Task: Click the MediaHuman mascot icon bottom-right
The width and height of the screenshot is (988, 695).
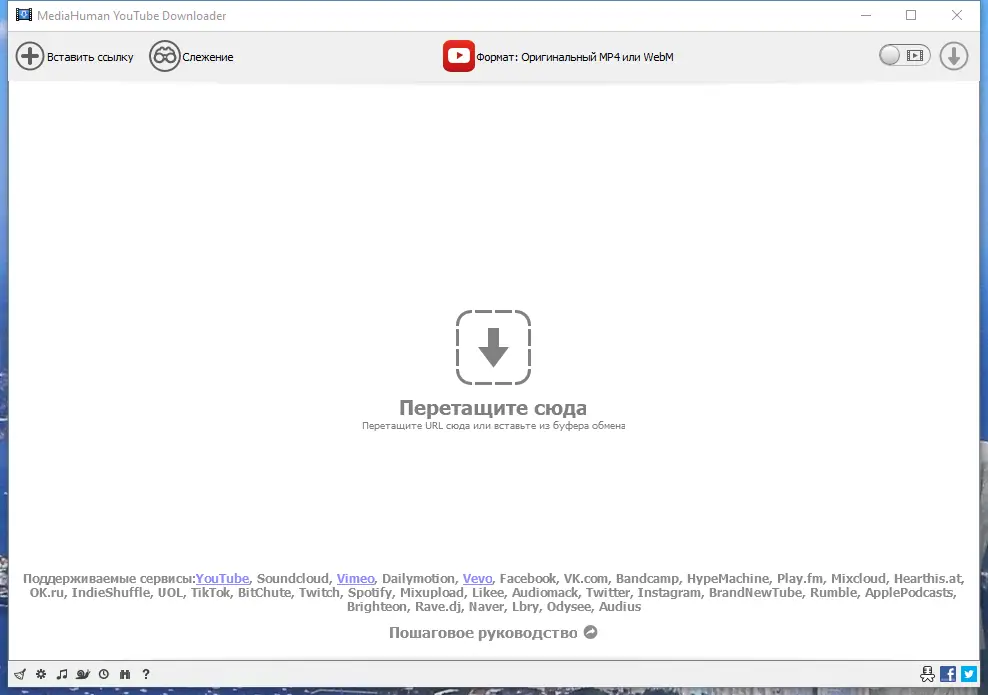Action: 927,674
